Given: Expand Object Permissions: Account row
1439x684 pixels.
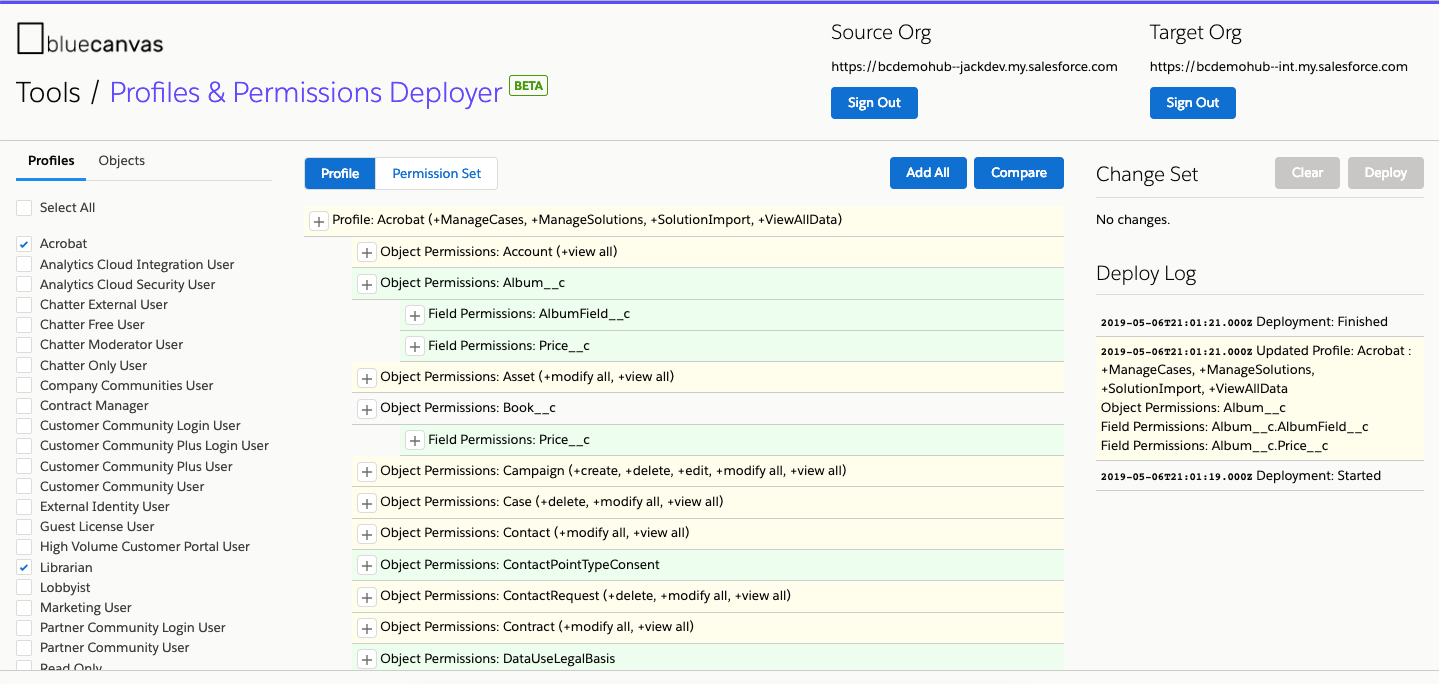Looking at the screenshot, I should click(x=367, y=253).
